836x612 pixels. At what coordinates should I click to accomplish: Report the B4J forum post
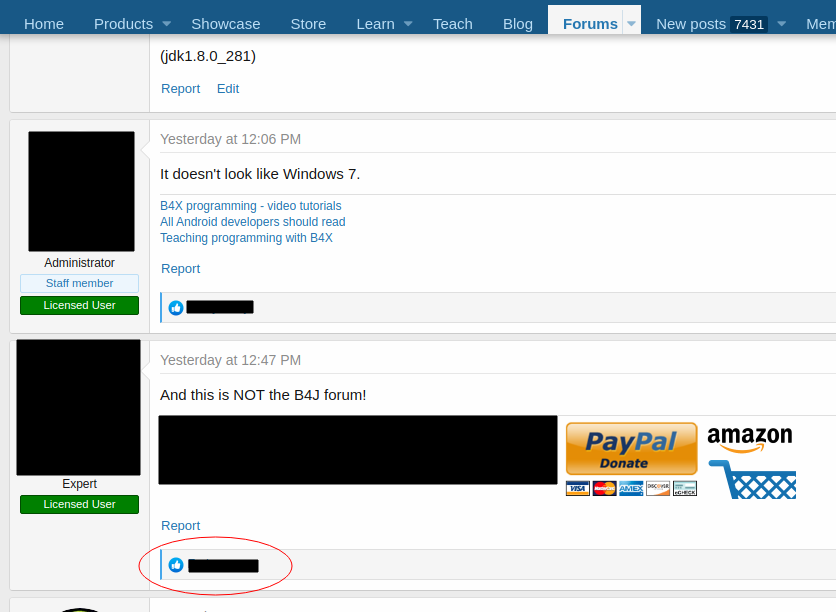pyautogui.click(x=180, y=526)
